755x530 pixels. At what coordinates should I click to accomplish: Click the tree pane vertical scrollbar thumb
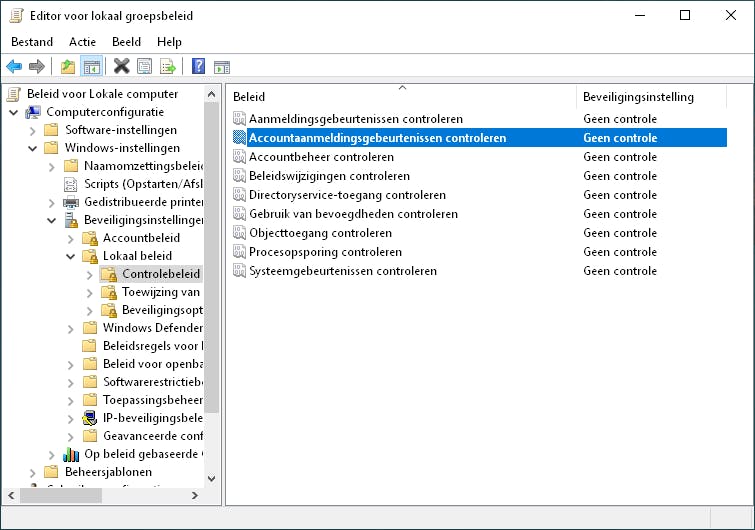pyautogui.click(x=211, y=258)
